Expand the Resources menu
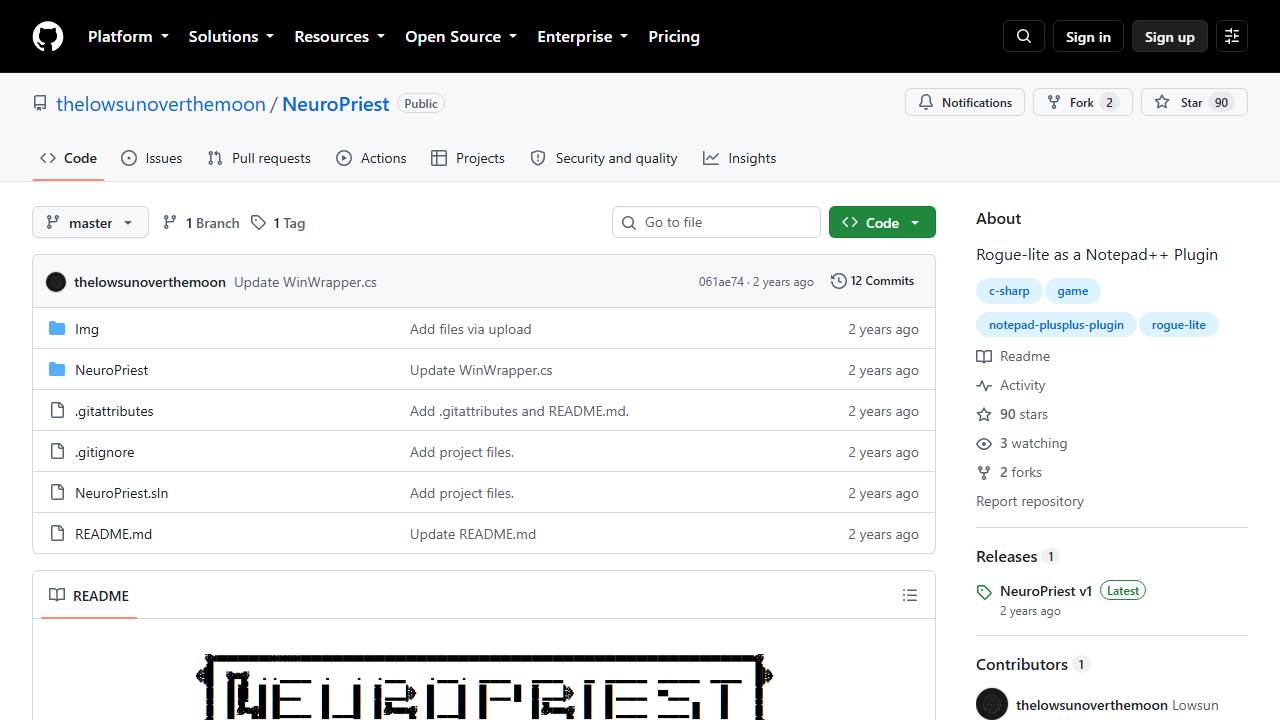The image size is (1280, 720). tap(339, 37)
